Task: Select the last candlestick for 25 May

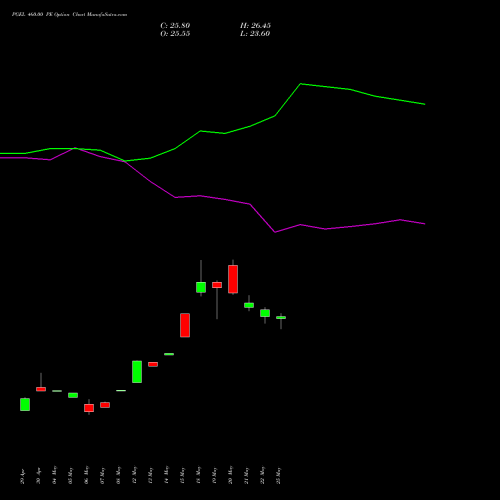Action: click(281, 318)
